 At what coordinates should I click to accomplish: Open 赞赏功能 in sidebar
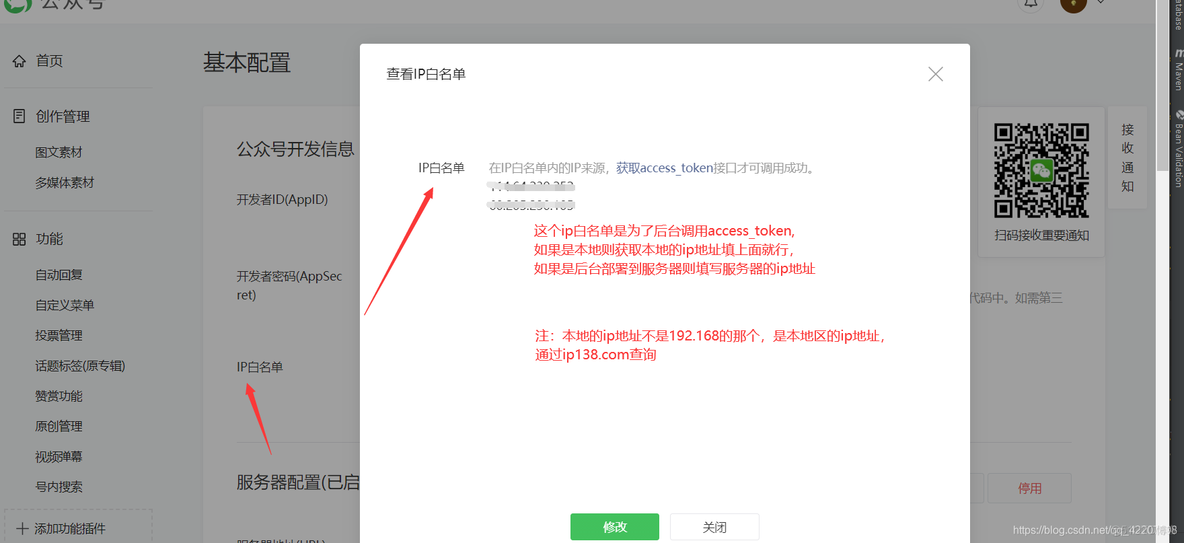click(58, 396)
